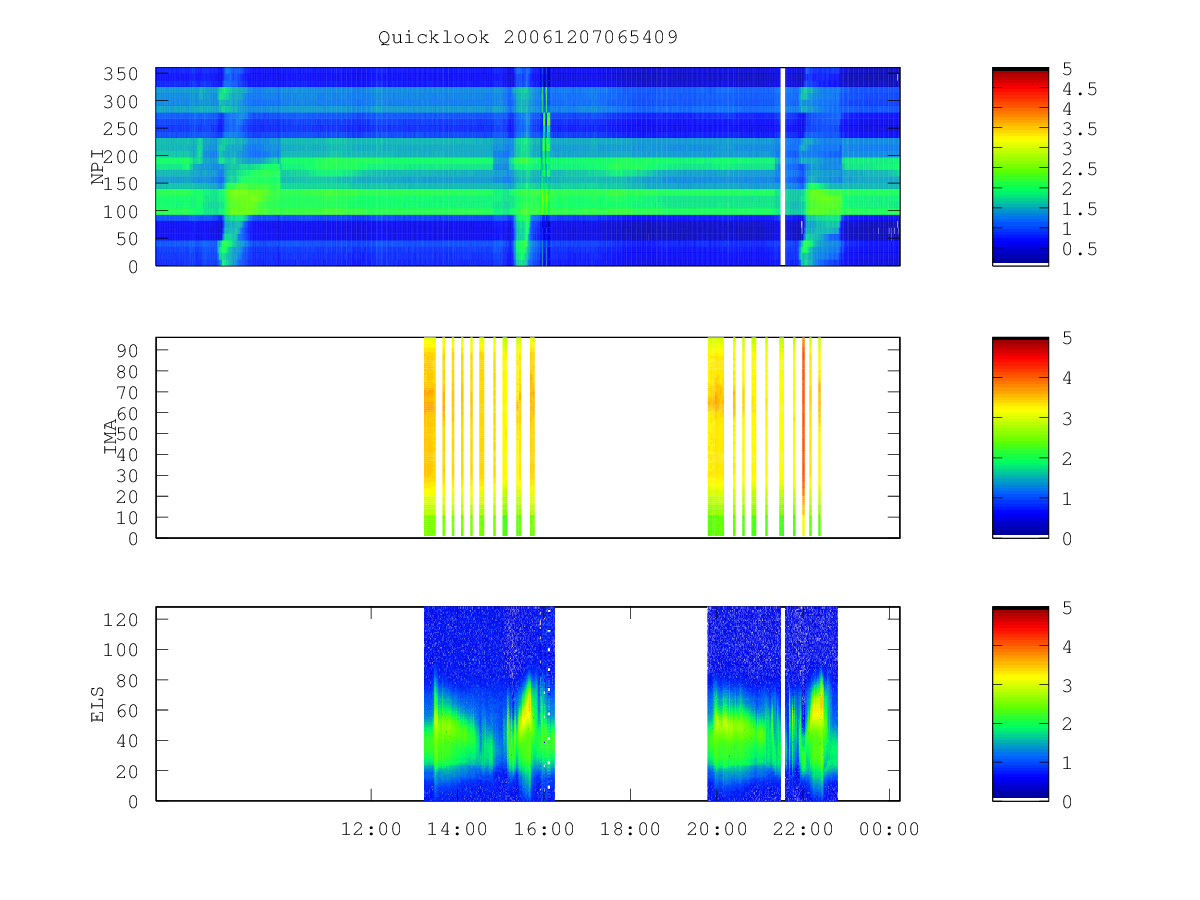
Task: Click the 00:00 time tick label
Action: pyautogui.click(x=890, y=829)
